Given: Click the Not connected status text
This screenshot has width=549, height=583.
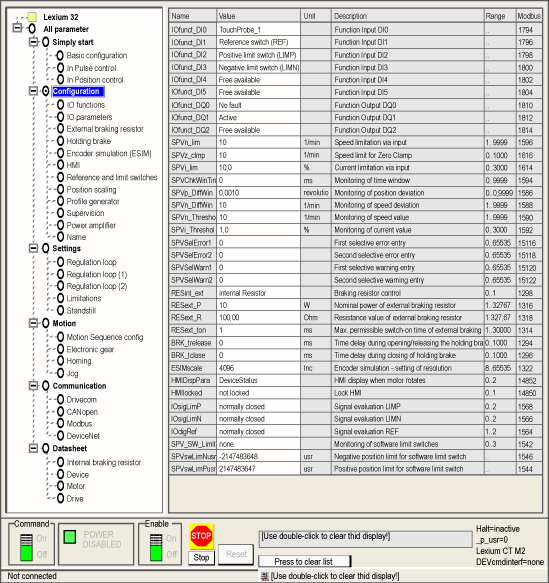Looking at the screenshot, I should pos(32,576).
